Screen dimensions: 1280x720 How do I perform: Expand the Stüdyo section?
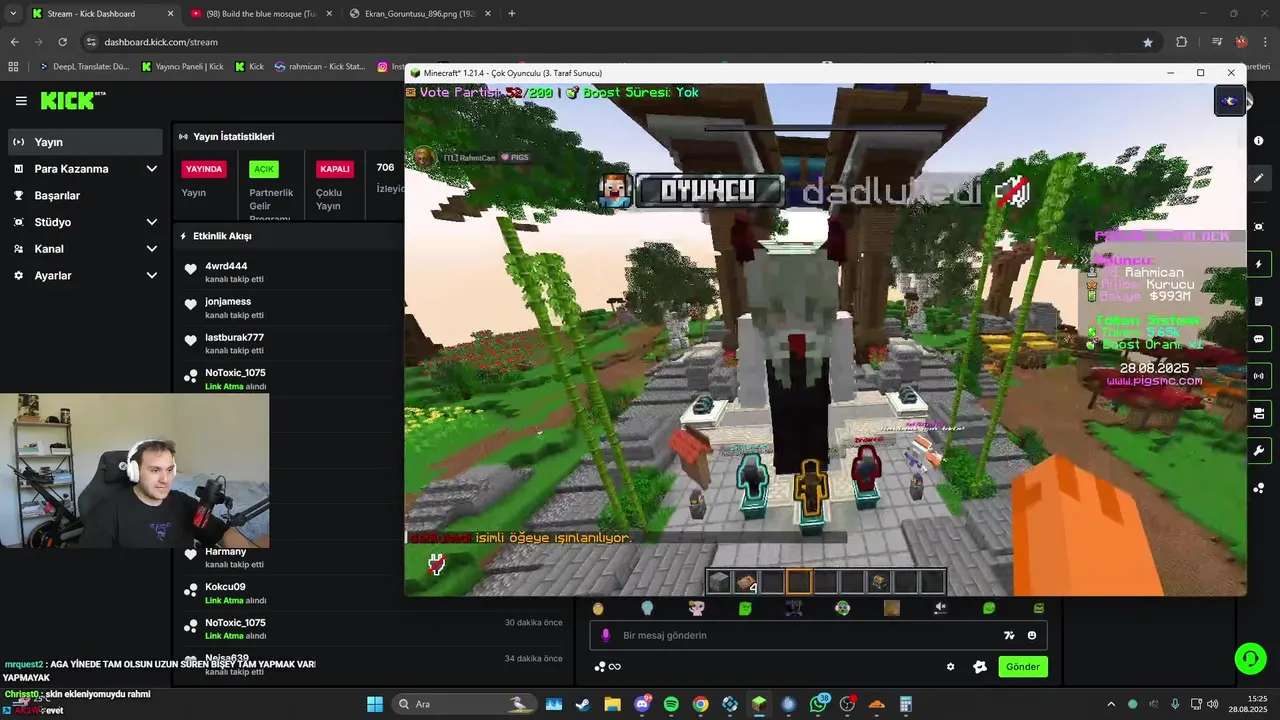click(x=85, y=222)
